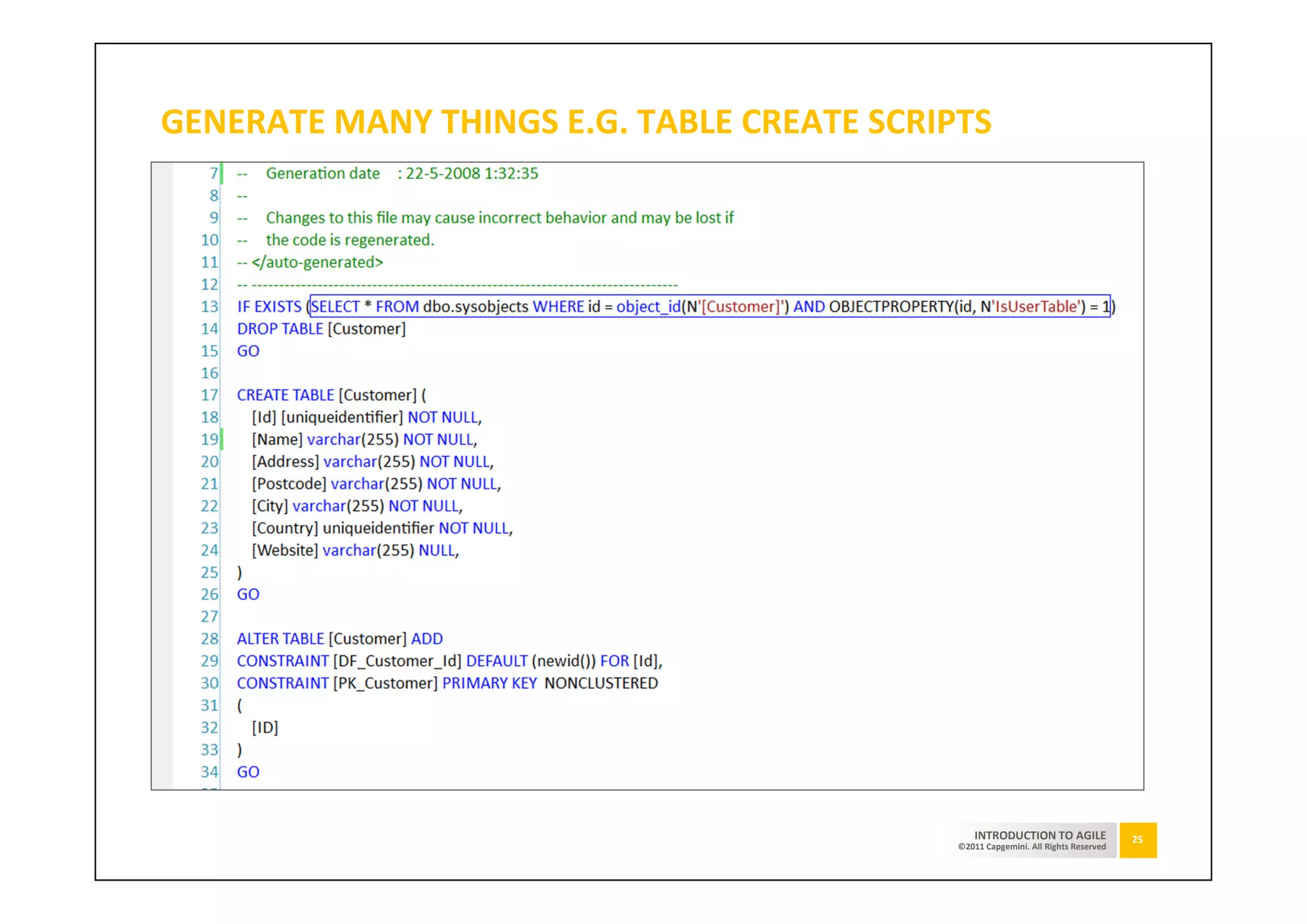
Task: Click the yellow slide number 25 box
Action: pos(1138,840)
